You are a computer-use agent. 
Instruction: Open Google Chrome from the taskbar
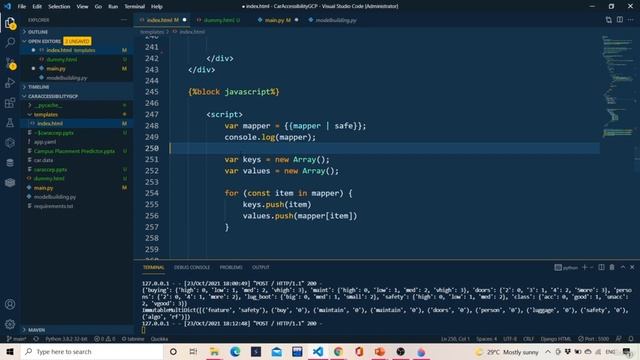pyautogui.click(x=338, y=351)
